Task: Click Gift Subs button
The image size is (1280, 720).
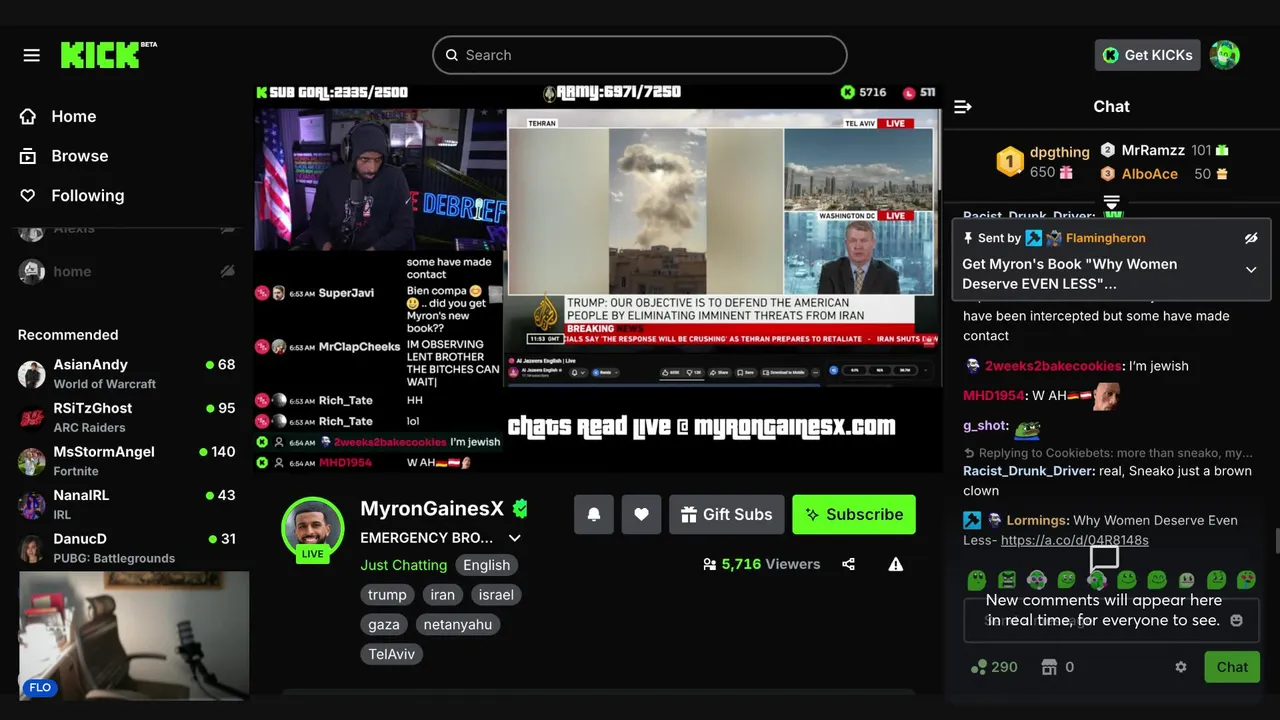Action: 727,514
